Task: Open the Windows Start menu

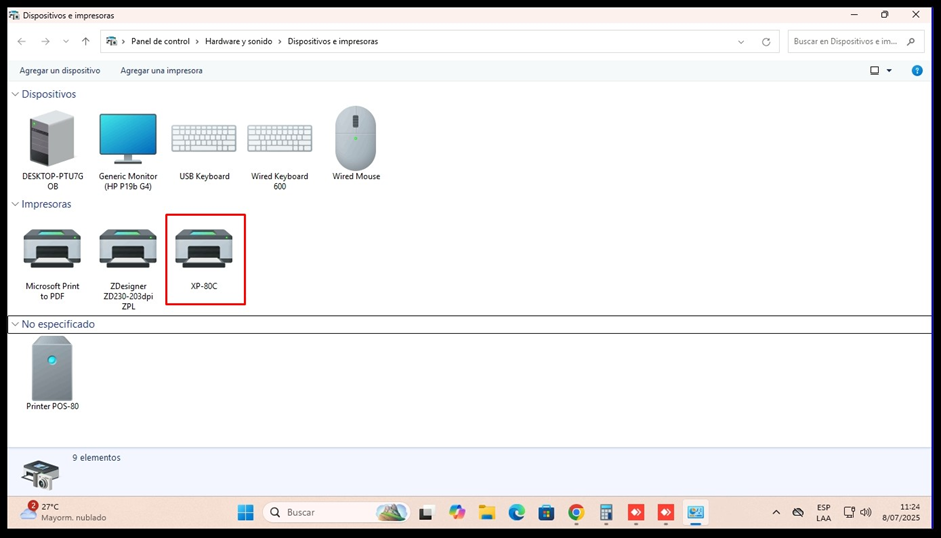Action: [245, 512]
